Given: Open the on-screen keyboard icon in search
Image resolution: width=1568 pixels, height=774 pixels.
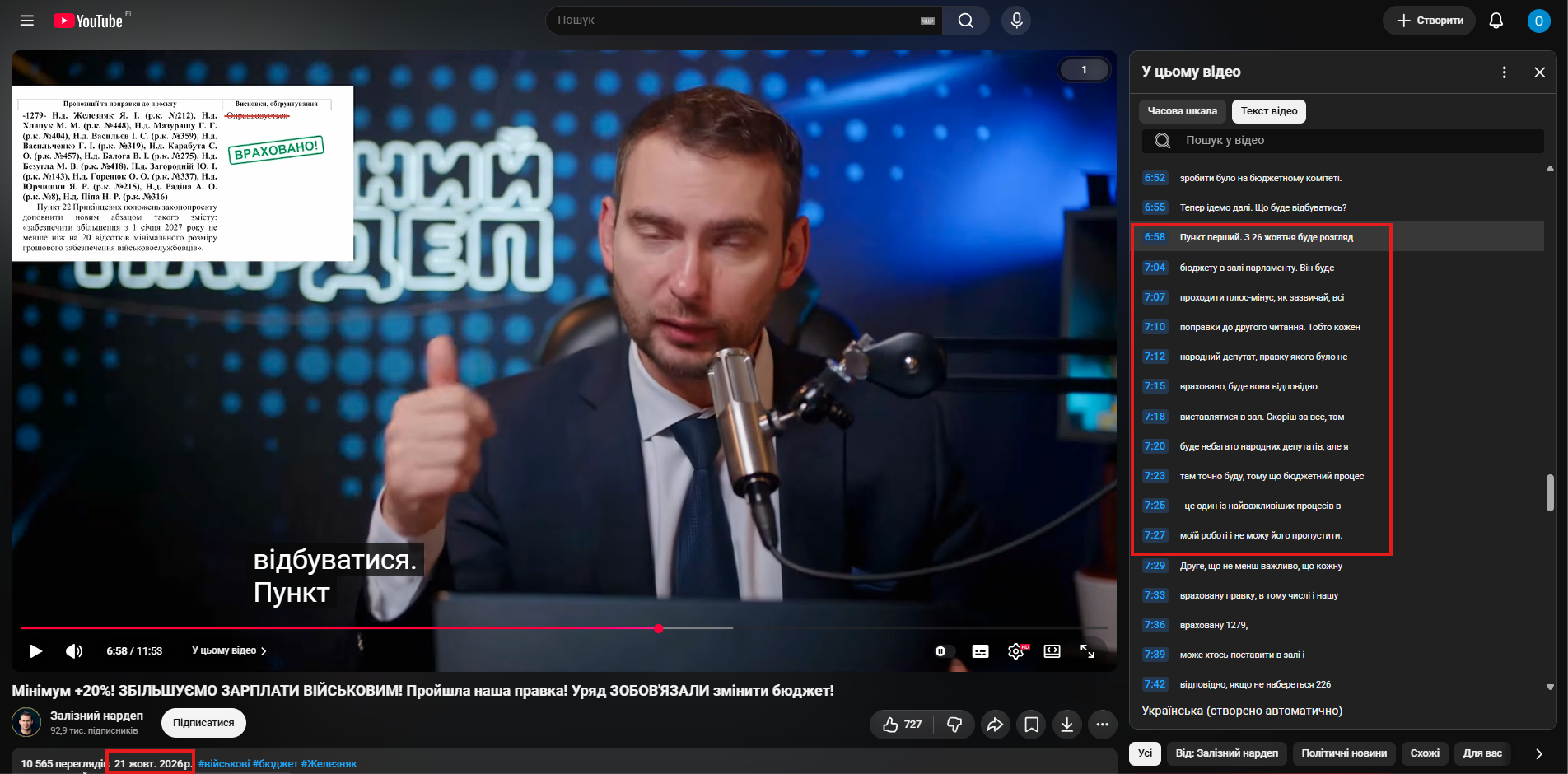Looking at the screenshot, I should coord(927,21).
